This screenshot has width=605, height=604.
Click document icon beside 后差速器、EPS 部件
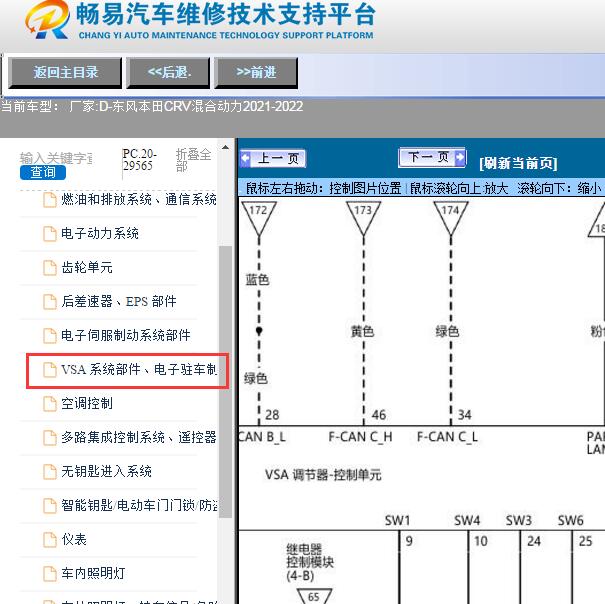[49, 301]
